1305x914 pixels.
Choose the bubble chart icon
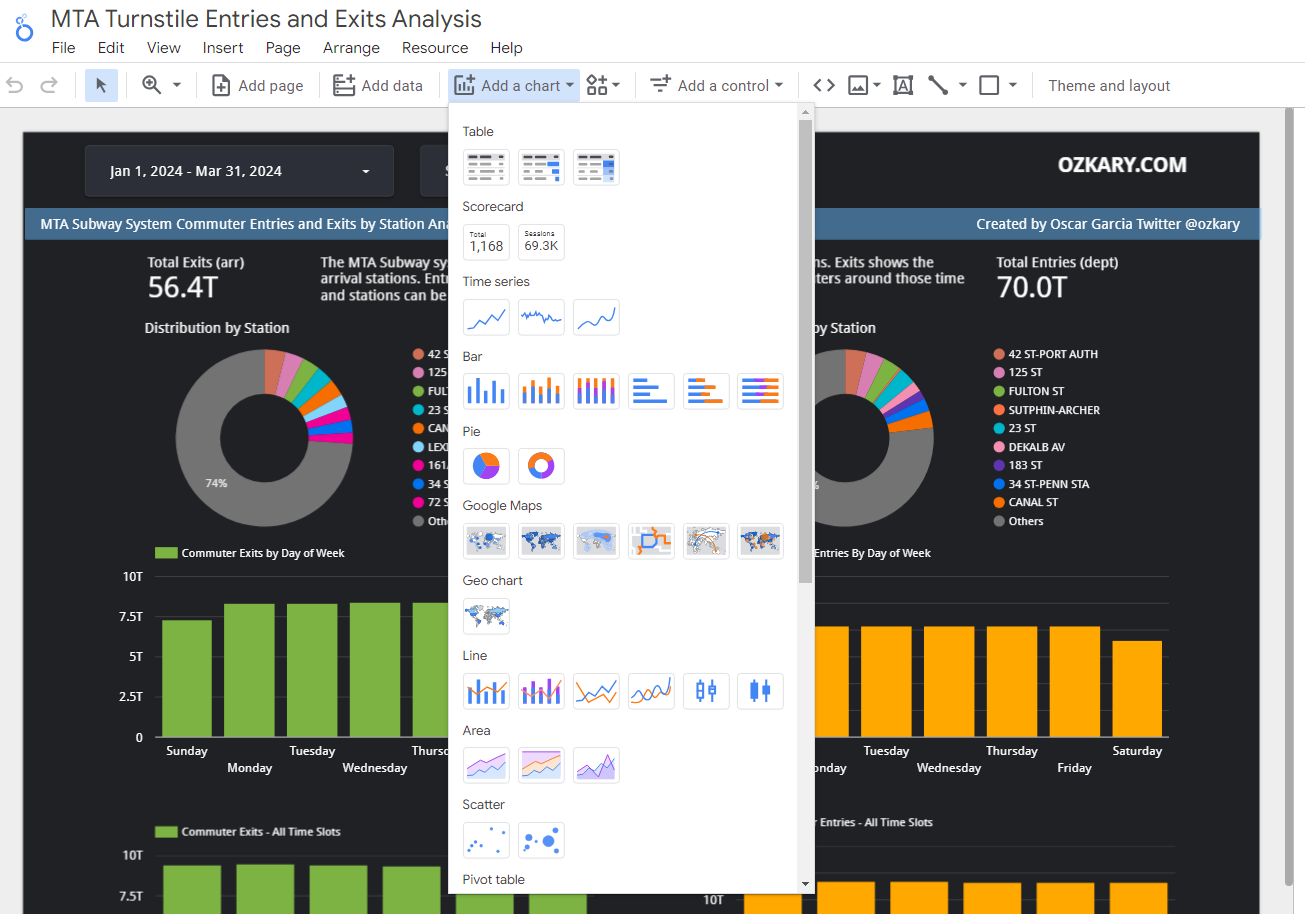pos(541,840)
